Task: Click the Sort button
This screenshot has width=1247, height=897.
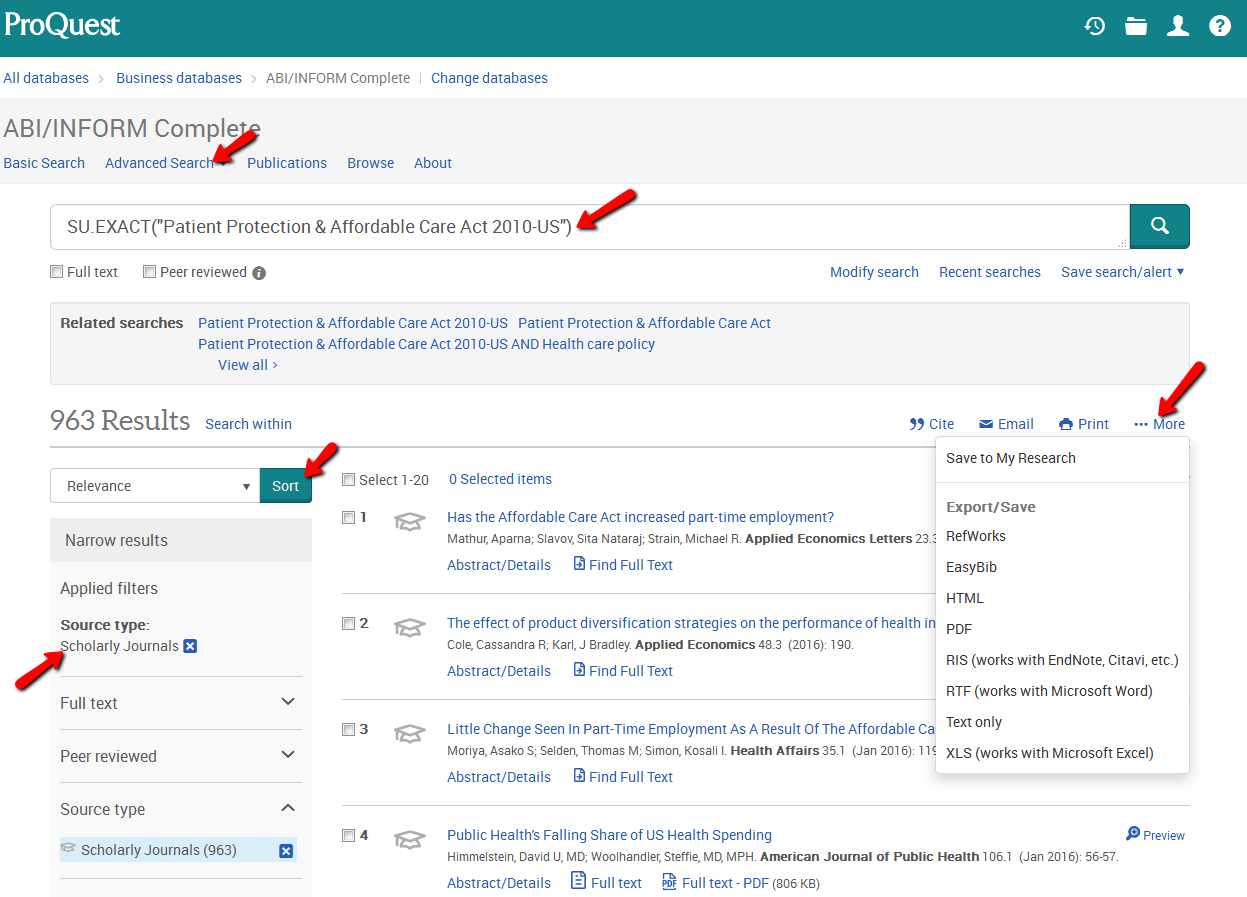Action: pyautogui.click(x=286, y=486)
